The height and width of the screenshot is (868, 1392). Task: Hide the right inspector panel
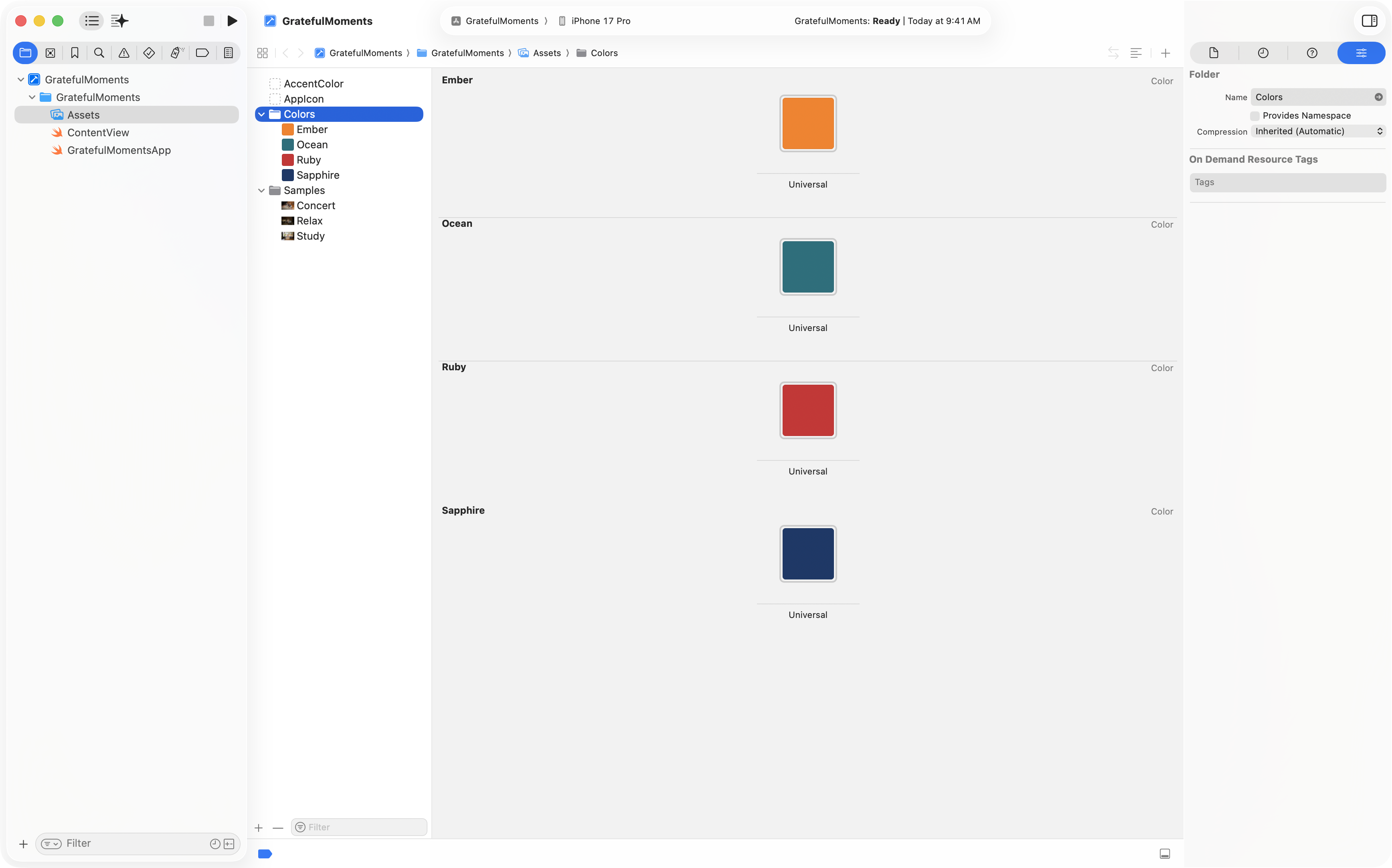(x=1370, y=21)
